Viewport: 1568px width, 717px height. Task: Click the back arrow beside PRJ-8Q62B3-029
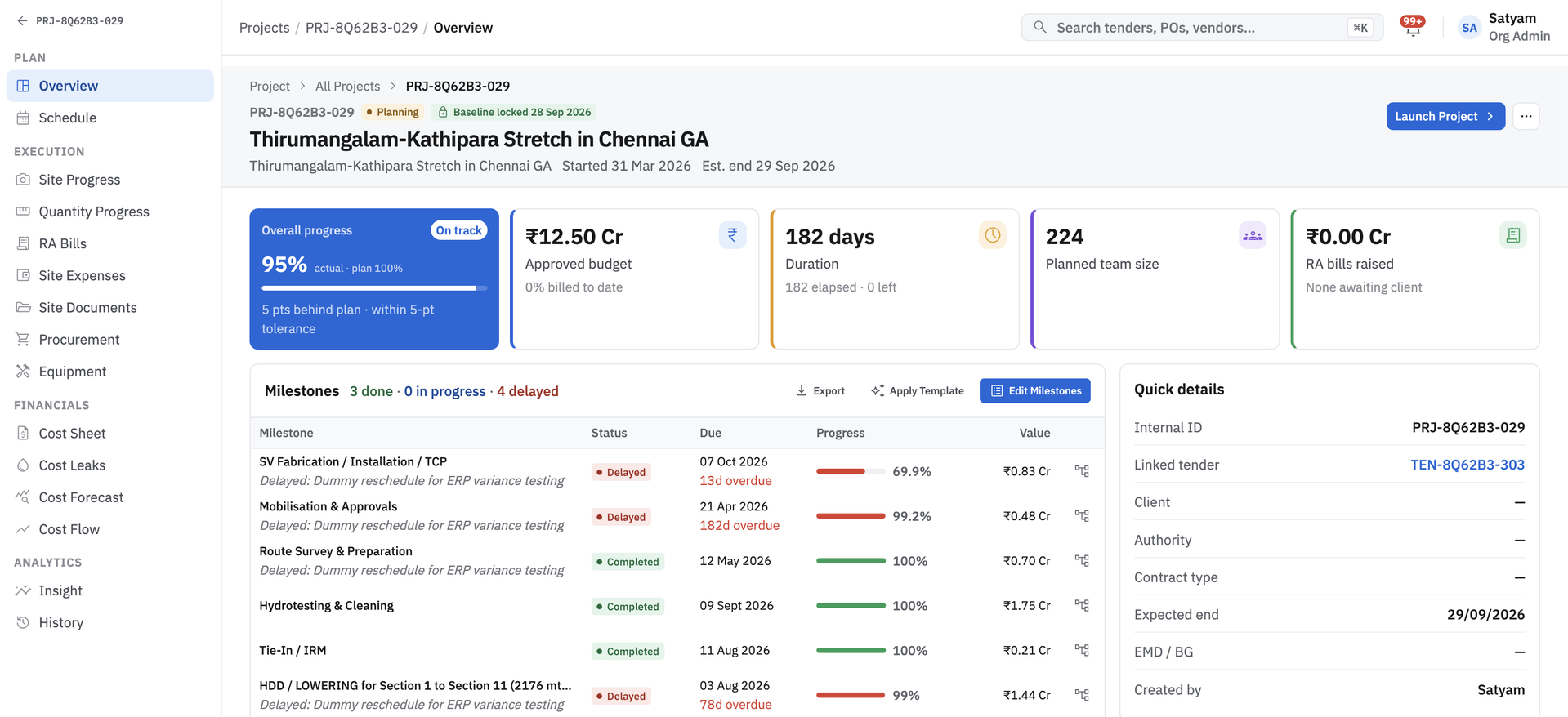[22, 21]
